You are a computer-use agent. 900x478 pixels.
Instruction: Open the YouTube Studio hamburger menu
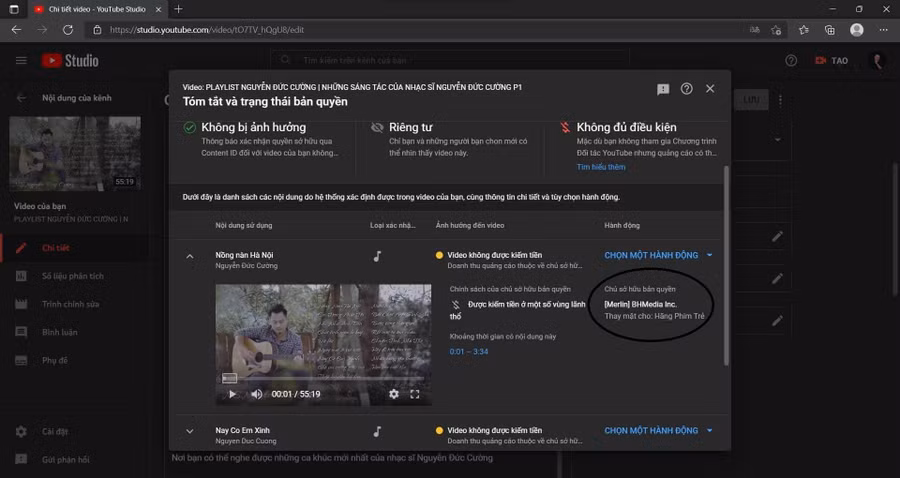[x=21, y=61]
